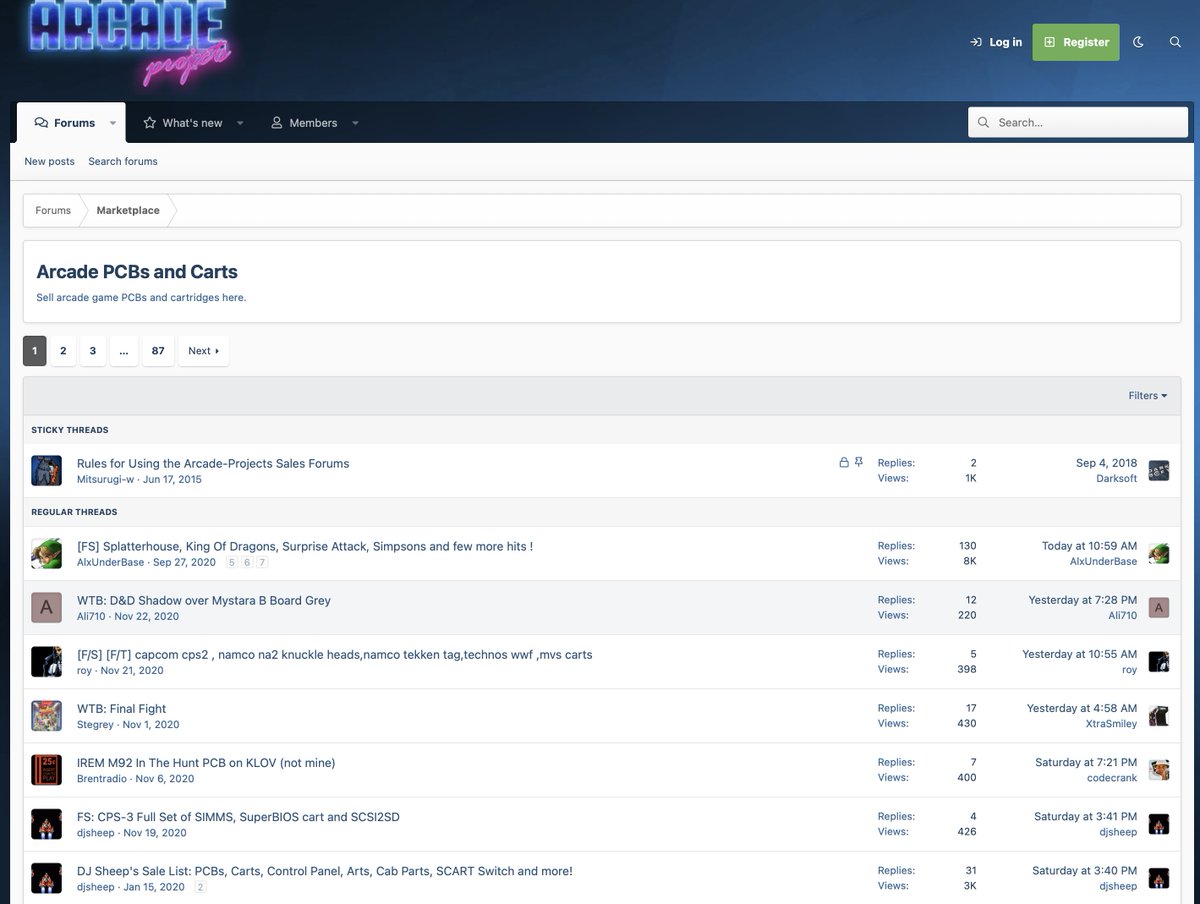Open New posts link
1200x904 pixels.
pos(49,161)
